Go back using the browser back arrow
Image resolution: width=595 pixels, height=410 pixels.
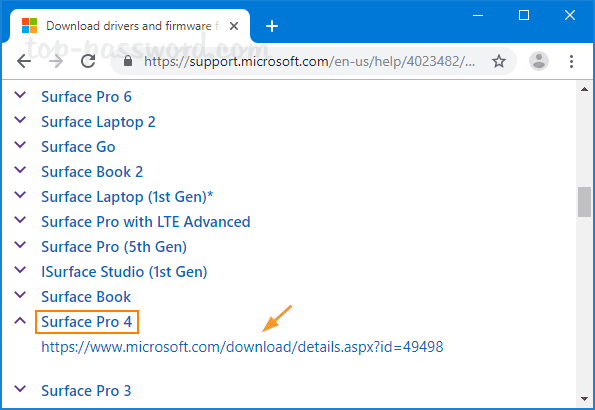click(x=24, y=61)
